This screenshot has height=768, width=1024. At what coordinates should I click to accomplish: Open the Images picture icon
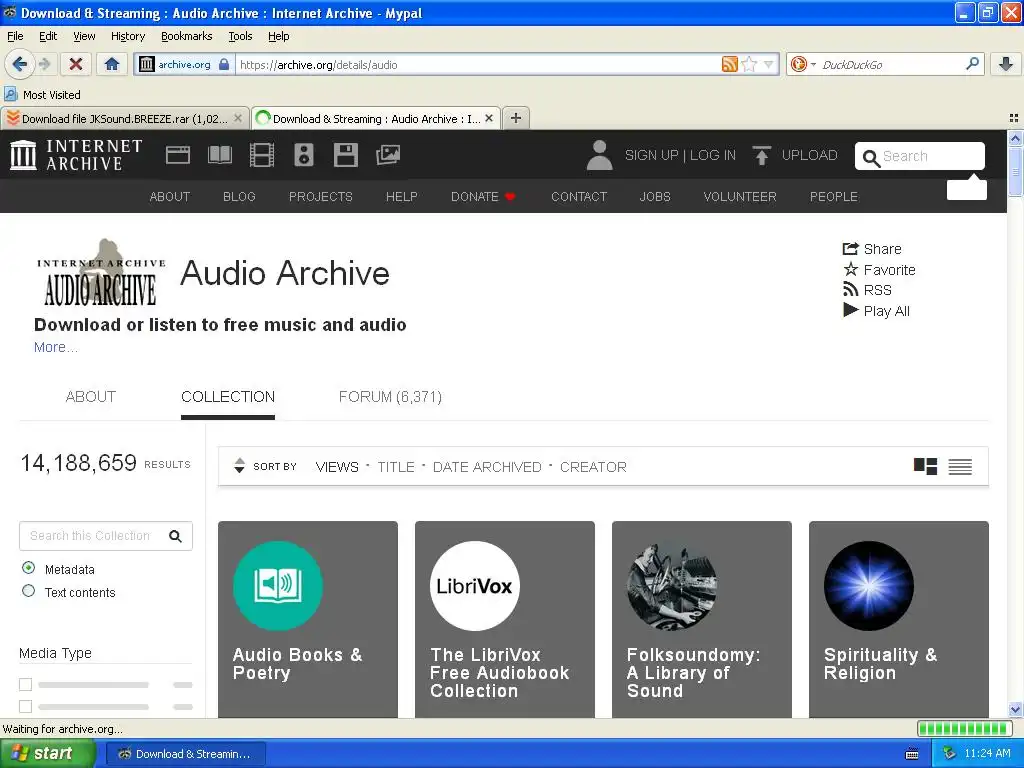pyautogui.click(x=388, y=155)
